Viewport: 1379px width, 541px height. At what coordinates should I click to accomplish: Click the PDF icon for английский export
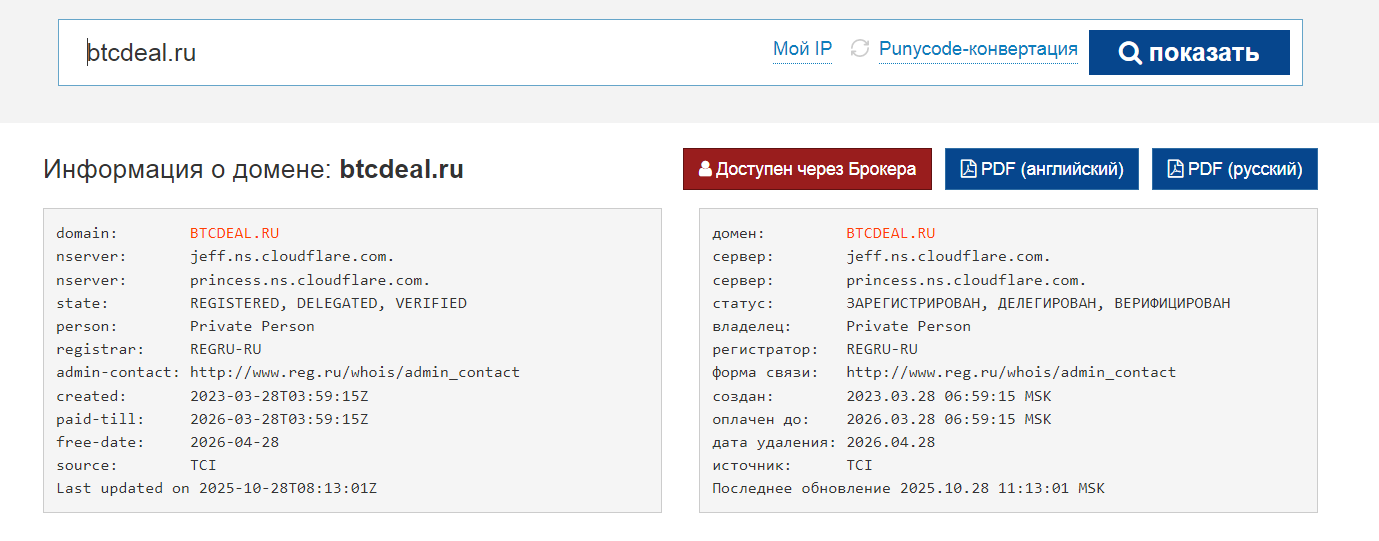tap(968, 169)
